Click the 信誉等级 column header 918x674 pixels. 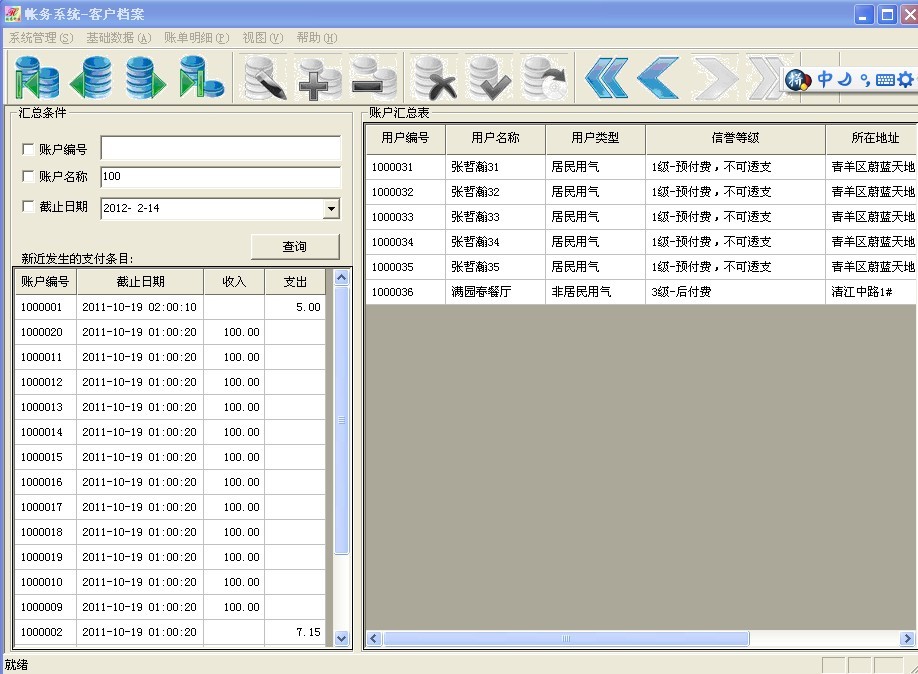click(x=735, y=138)
